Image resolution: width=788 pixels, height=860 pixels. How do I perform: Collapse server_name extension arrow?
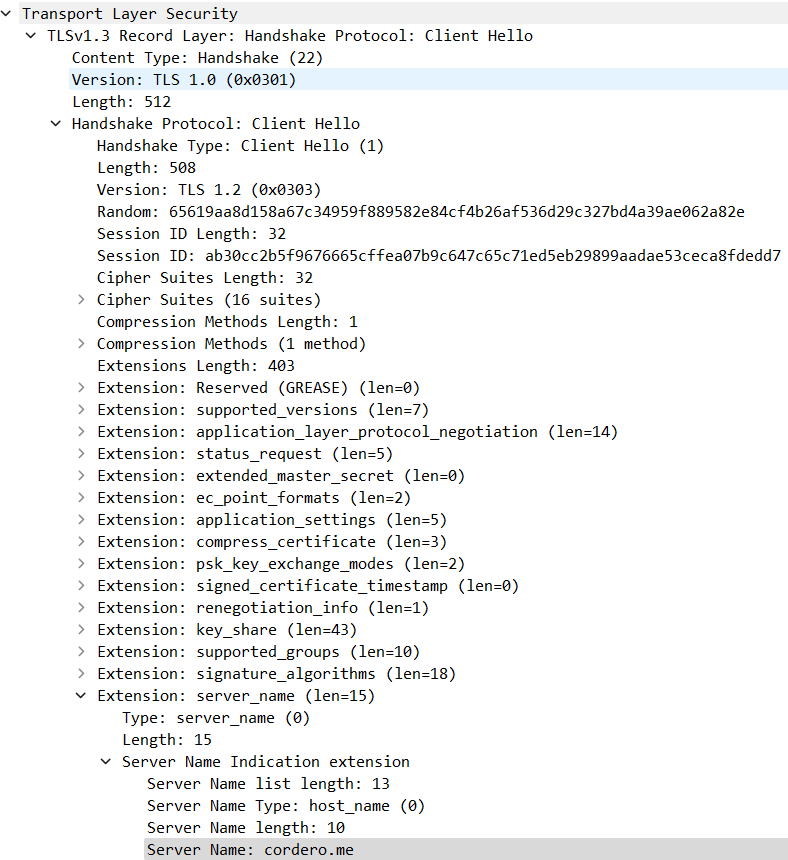[81, 695]
